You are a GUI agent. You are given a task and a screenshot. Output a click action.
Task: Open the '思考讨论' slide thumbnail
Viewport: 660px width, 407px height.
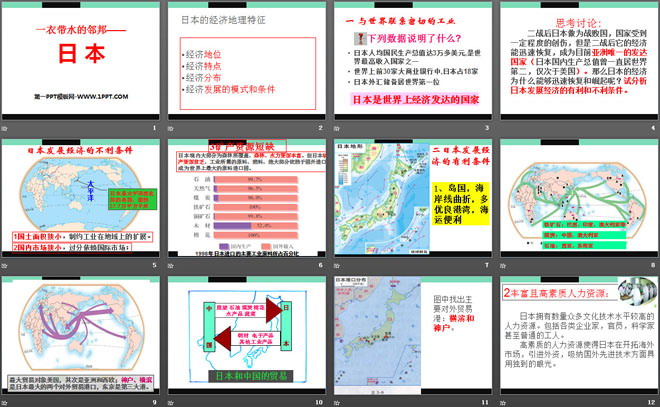tap(577, 65)
